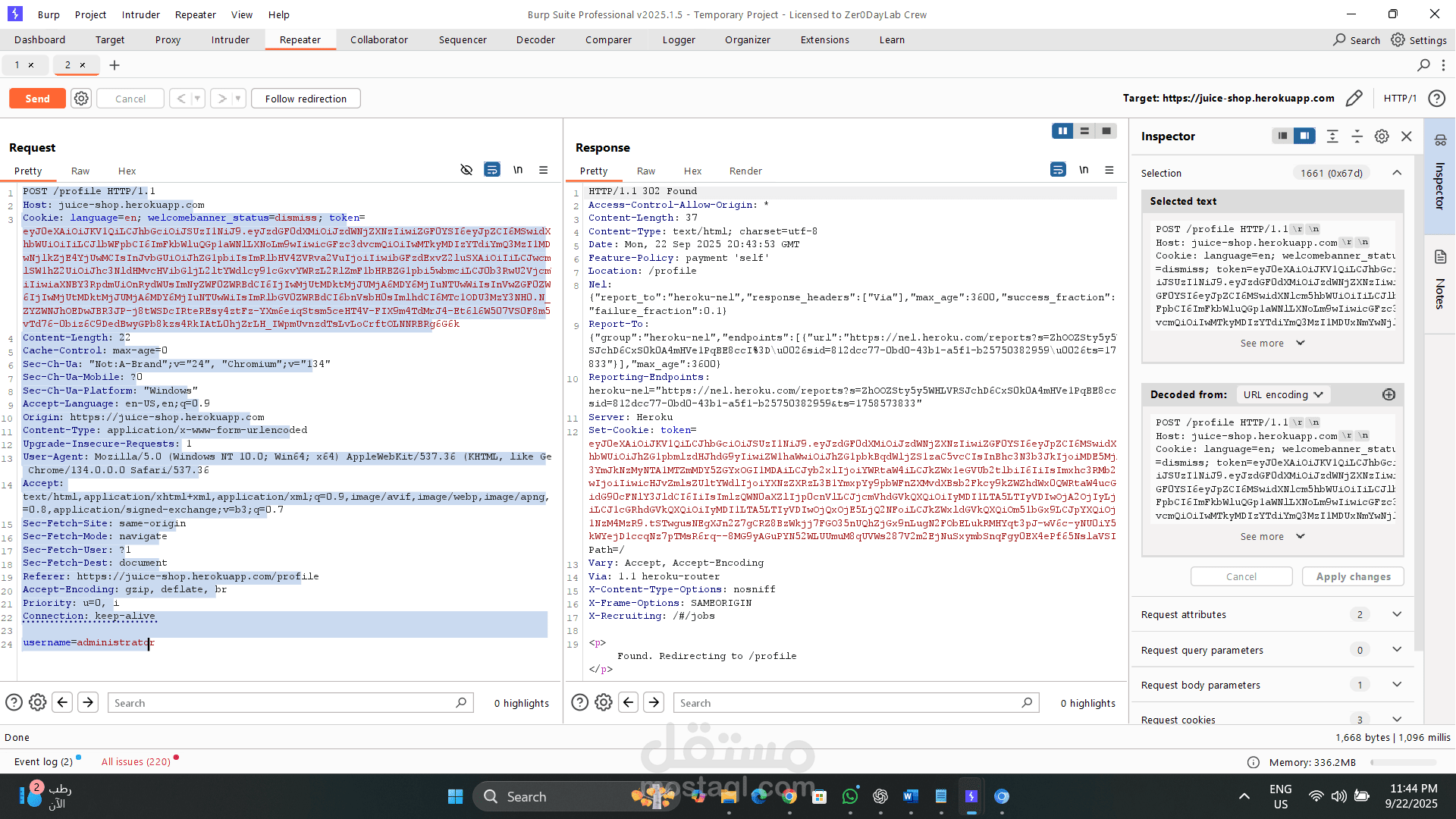Open Repeater tab options kebab menu
Viewport: 1456px width, 819px height.
click(1443, 65)
